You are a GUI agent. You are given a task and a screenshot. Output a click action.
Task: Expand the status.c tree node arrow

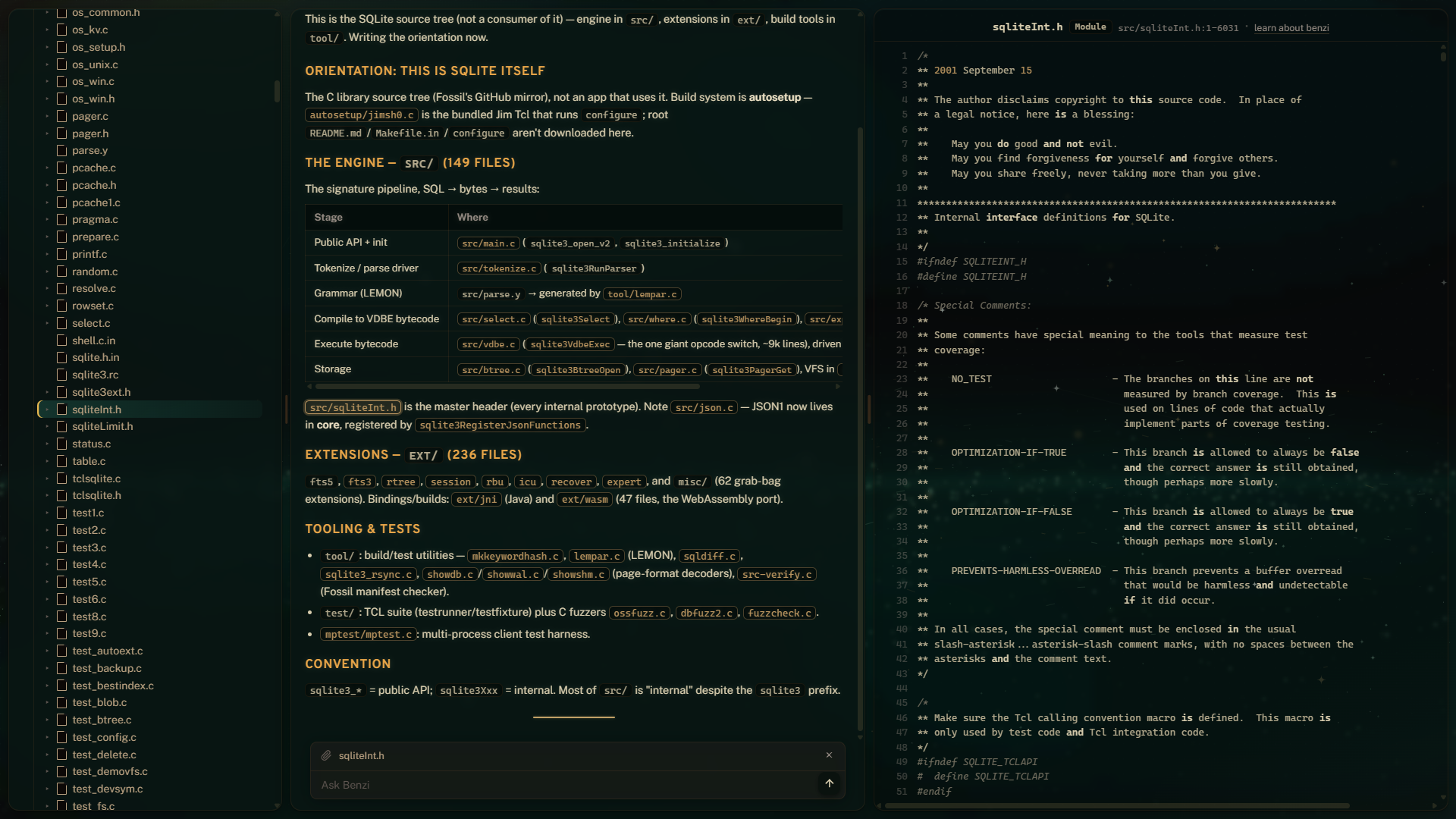point(47,444)
